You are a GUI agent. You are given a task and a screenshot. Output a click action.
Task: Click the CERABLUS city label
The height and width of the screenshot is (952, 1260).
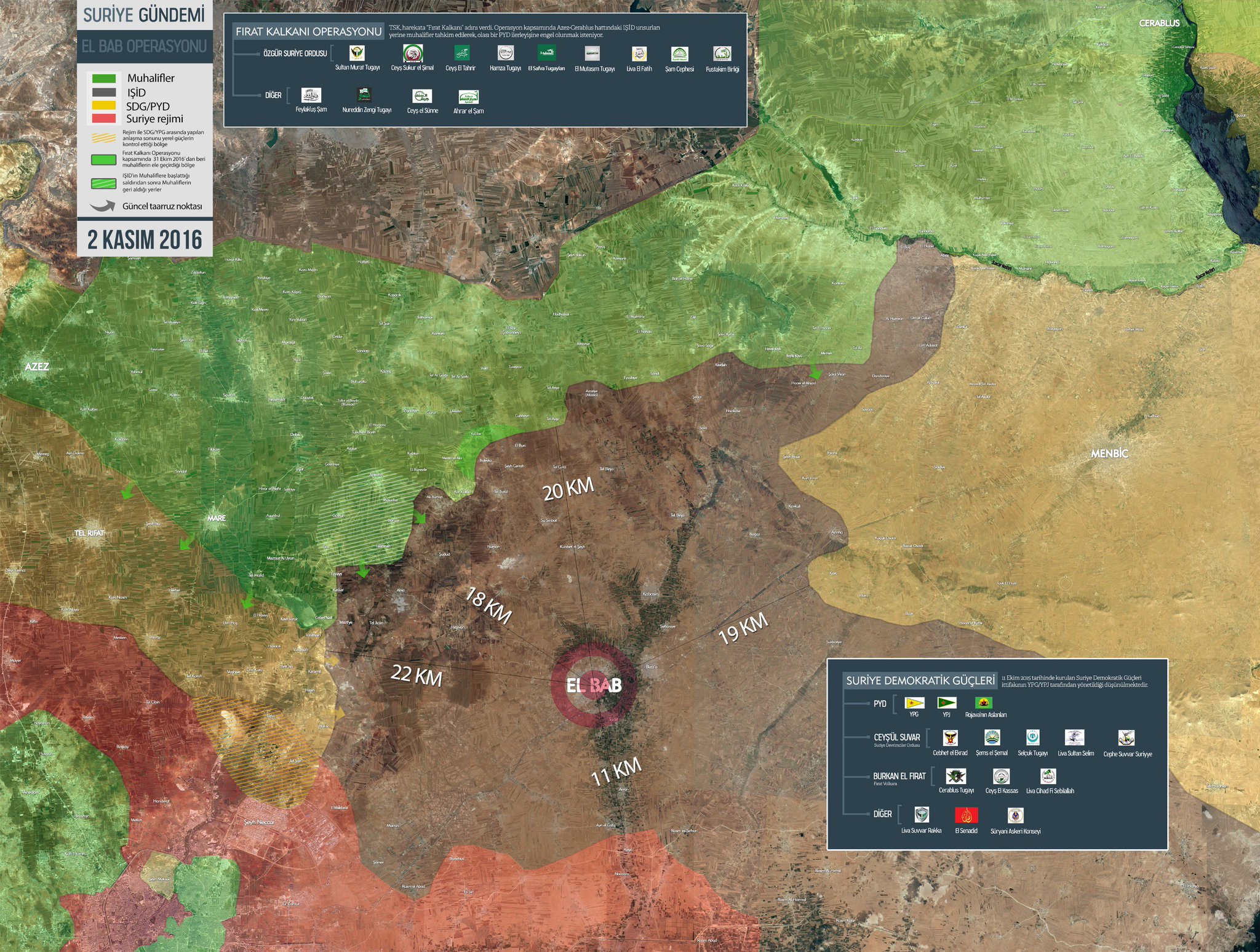1159,23
